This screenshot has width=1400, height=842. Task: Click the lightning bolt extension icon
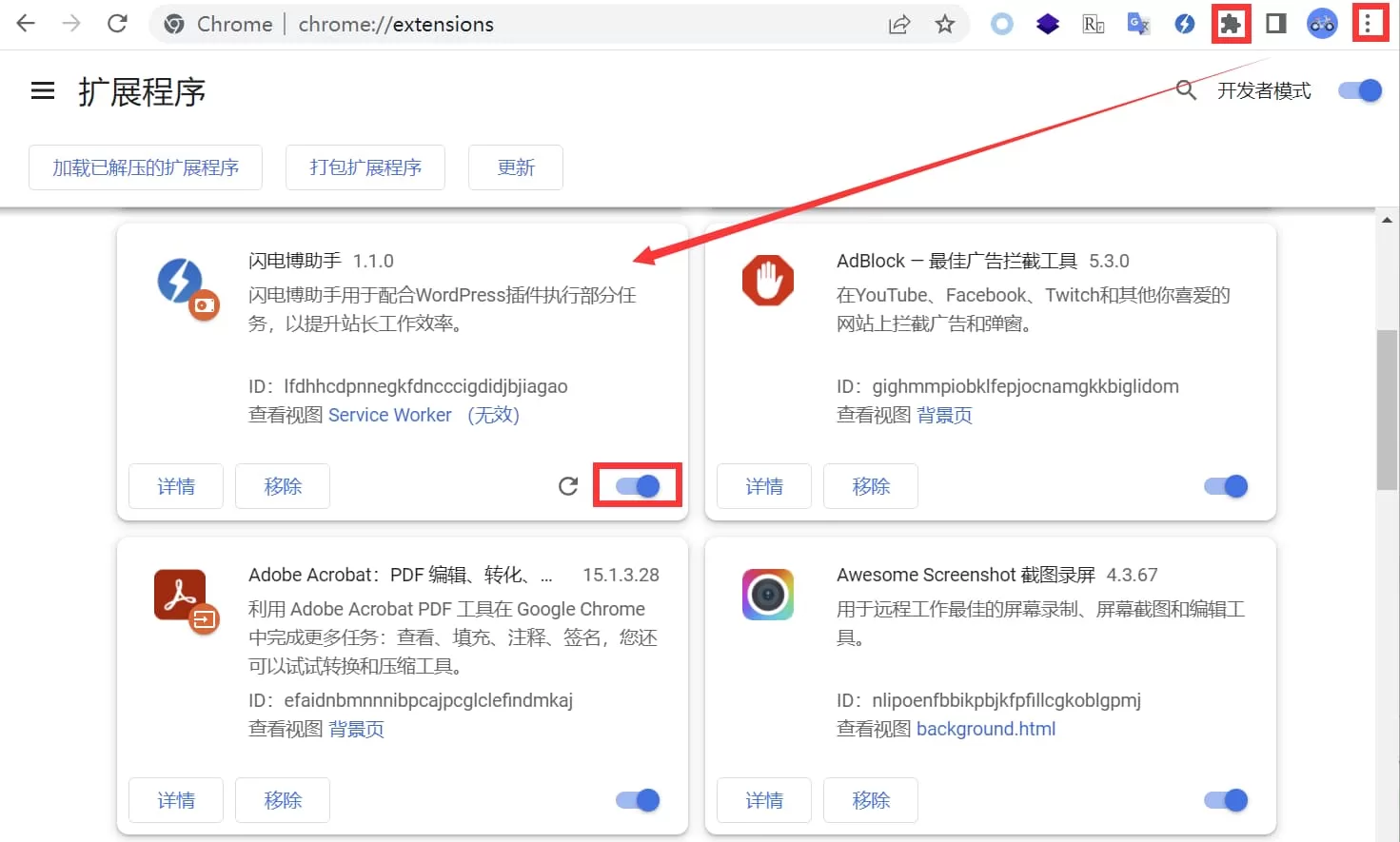1184,24
